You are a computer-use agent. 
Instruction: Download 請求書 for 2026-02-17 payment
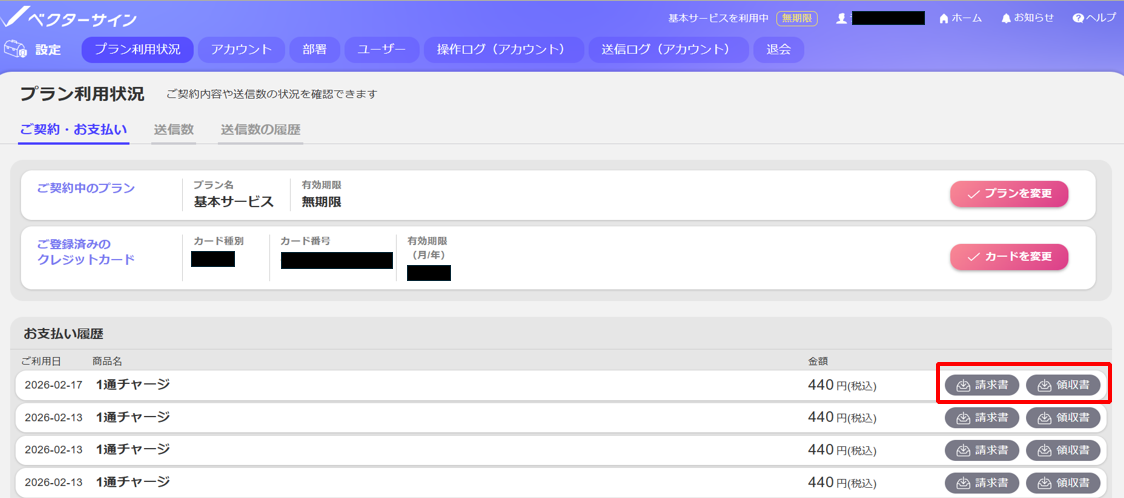click(x=982, y=385)
